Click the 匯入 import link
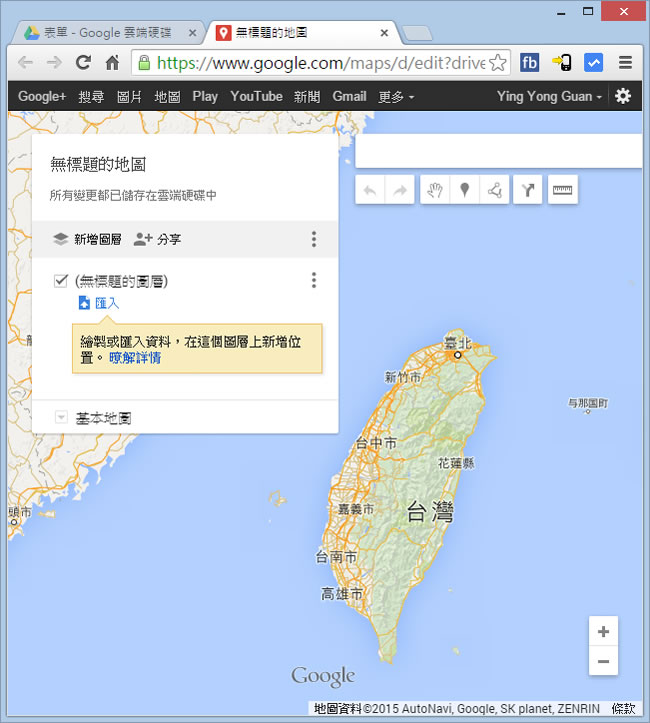Viewport: 650px width, 723px height. point(99,303)
